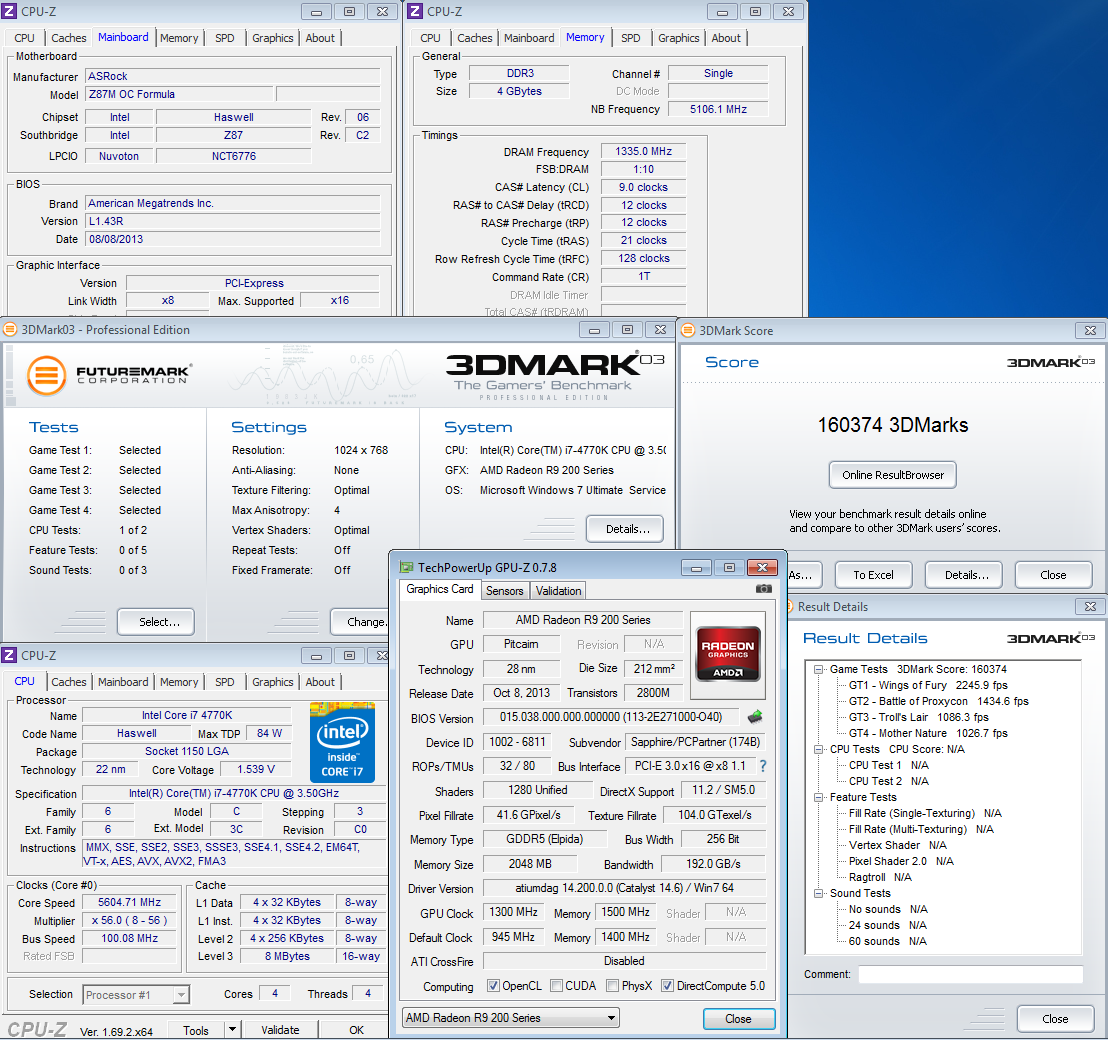Click 3DMark Score window title icon

688,330
